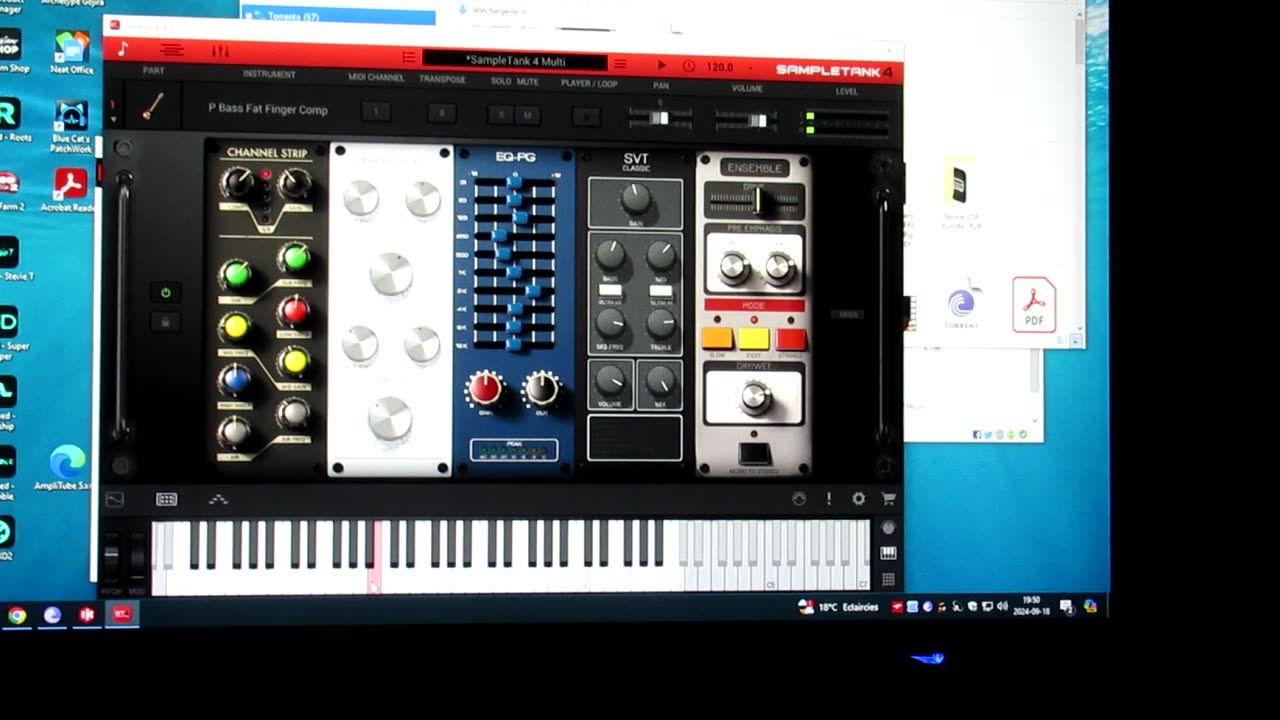Open the layers pyramid view icon
The width and height of the screenshot is (1280, 720).
pos(218,499)
